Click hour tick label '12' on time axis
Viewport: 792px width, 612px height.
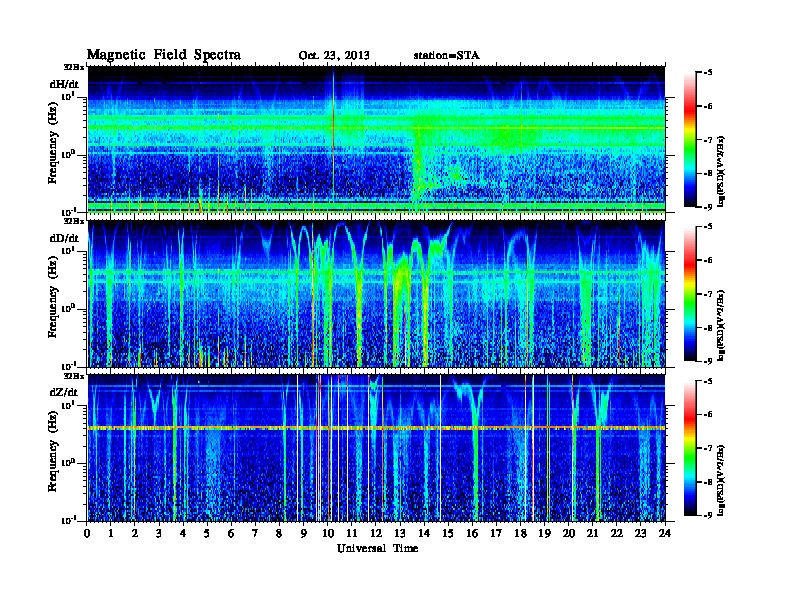tap(376, 533)
